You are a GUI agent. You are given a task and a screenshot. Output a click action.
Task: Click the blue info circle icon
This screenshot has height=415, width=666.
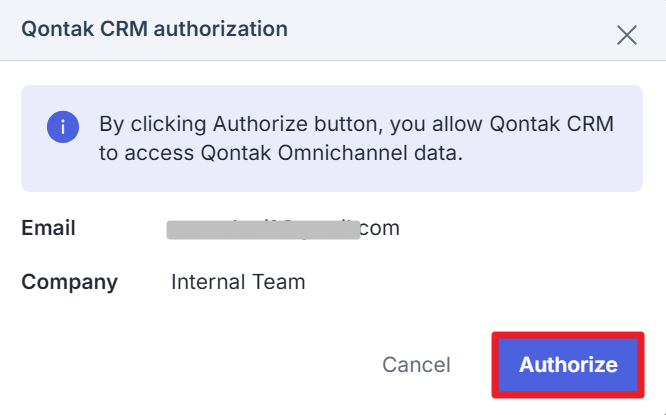click(x=63, y=127)
